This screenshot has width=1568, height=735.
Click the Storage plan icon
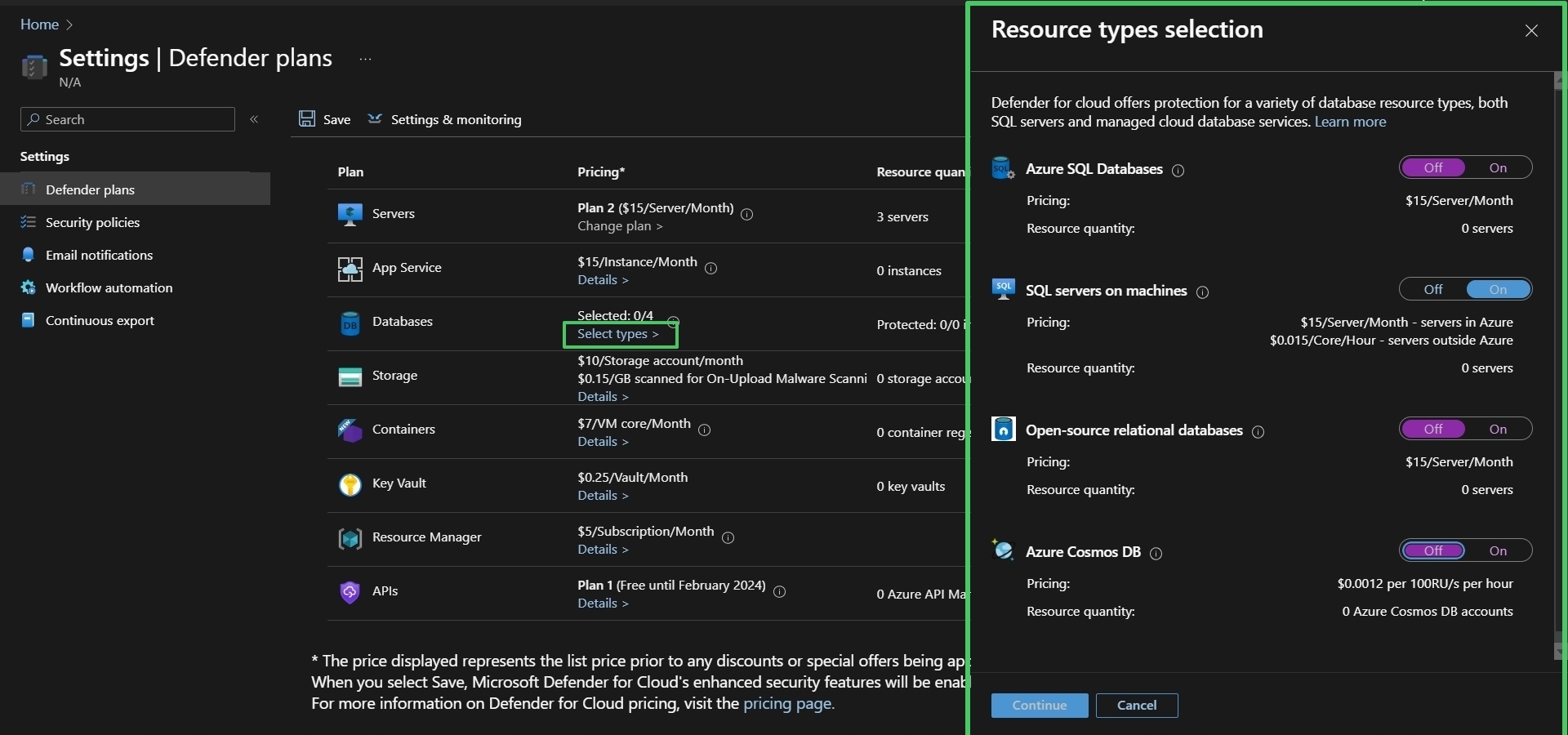tap(350, 376)
